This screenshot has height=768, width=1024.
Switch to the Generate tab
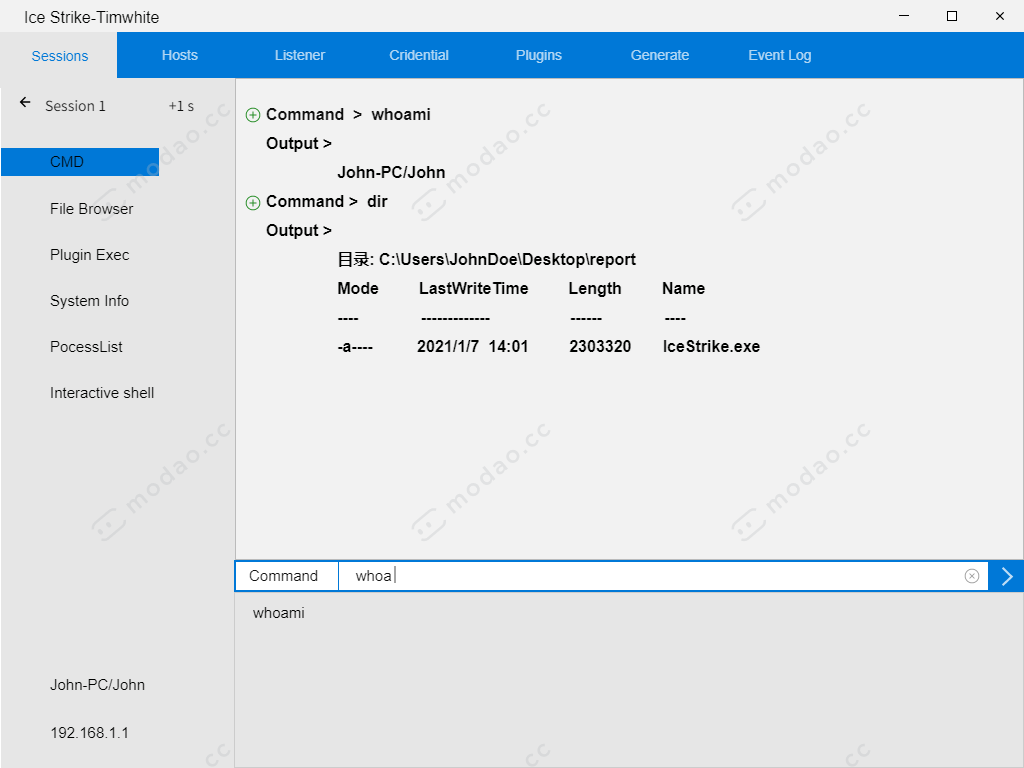click(659, 55)
